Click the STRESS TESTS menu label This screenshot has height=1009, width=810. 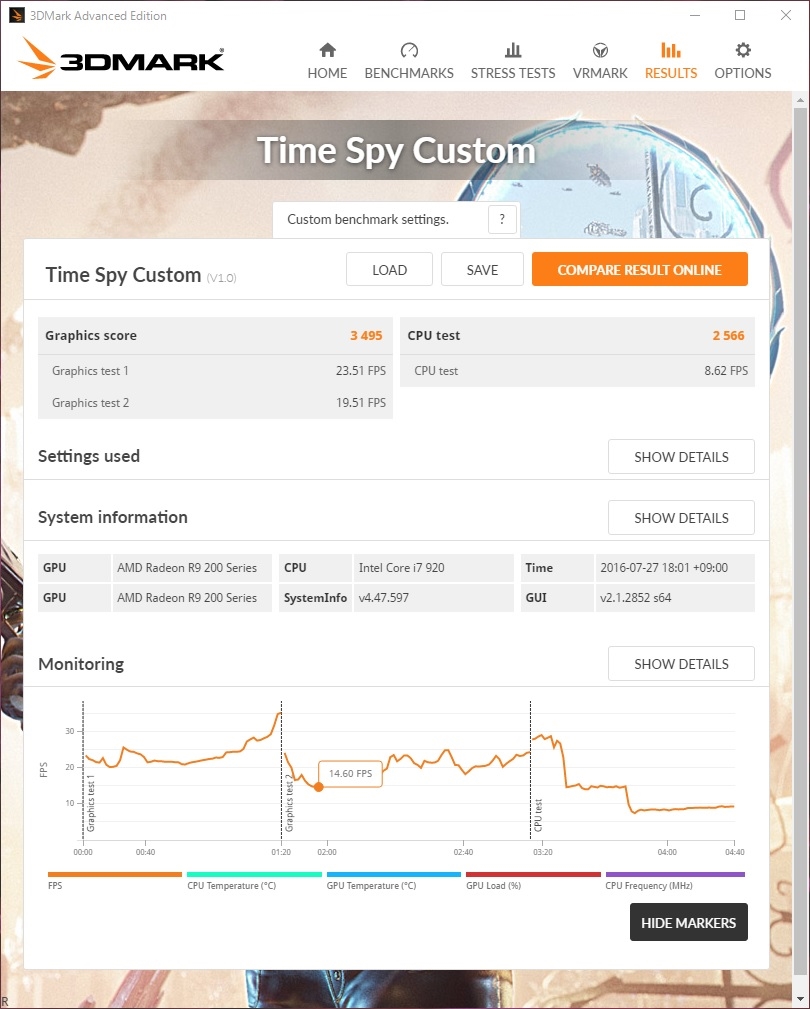[x=513, y=73]
